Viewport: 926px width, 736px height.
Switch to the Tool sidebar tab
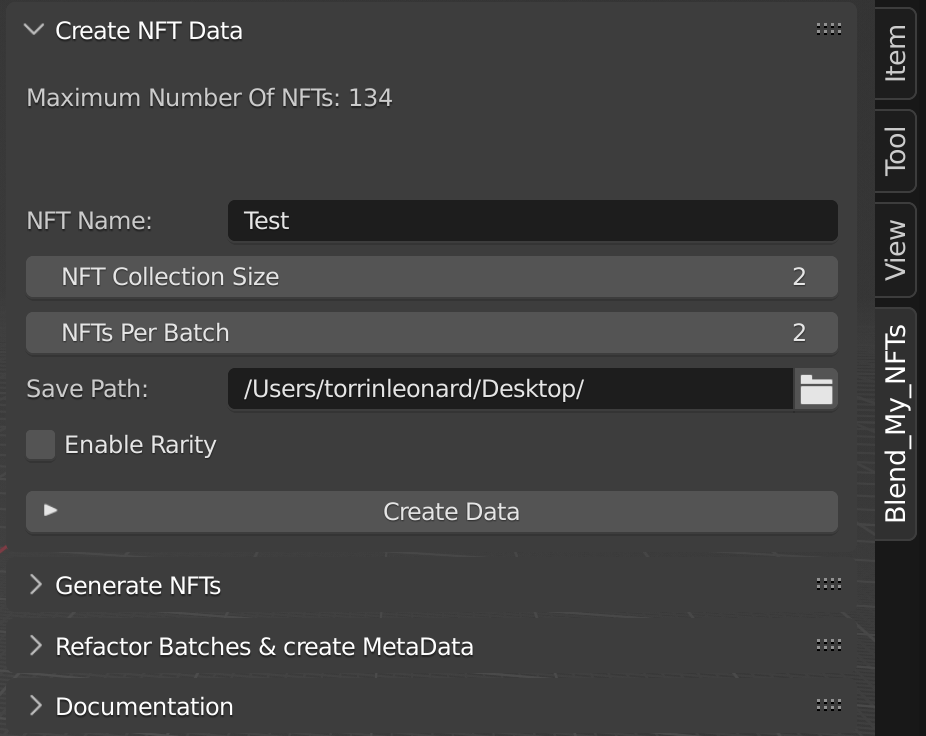(x=895, y=151)
